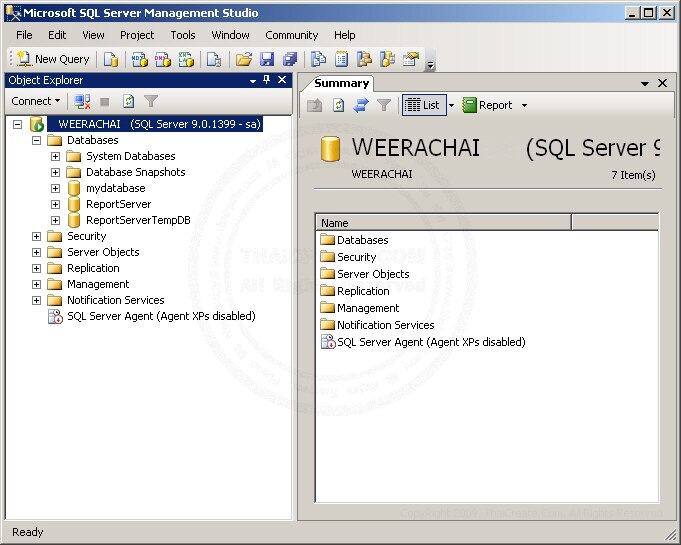Click the Report button

click(x=487, y=105)
